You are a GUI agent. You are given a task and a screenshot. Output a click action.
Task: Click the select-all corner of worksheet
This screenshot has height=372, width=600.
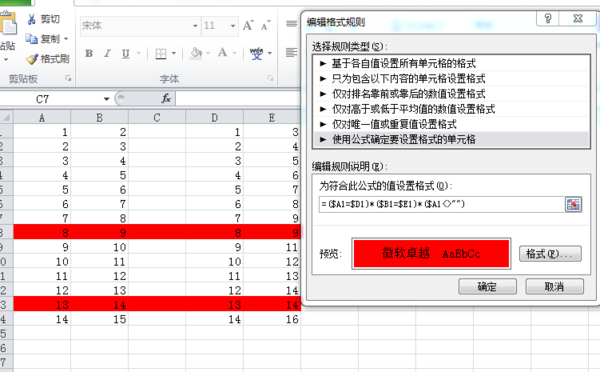[7, 117]
